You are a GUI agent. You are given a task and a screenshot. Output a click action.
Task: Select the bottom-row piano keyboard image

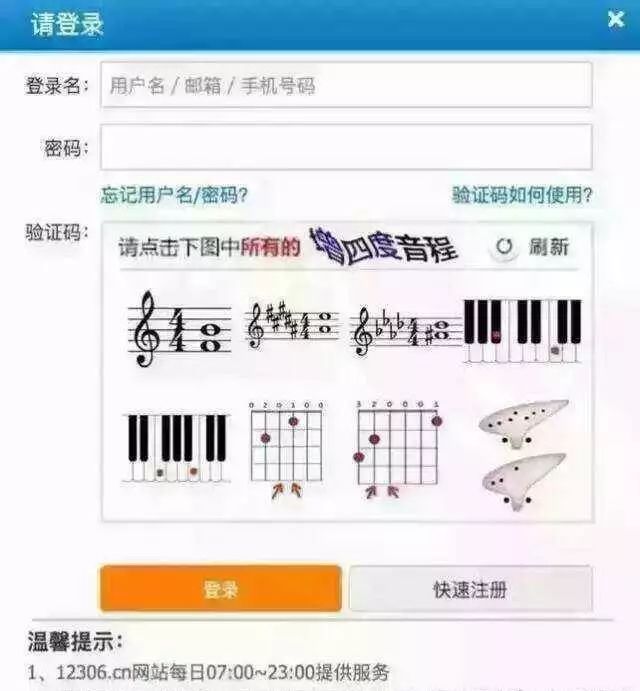click(x=176, y=448)
